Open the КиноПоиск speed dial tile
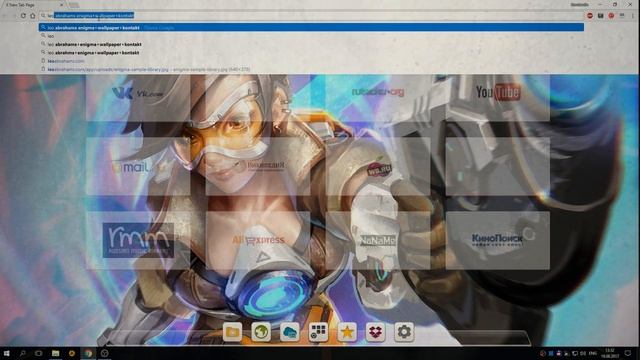640x360 pixels. [x=498, y=240]
